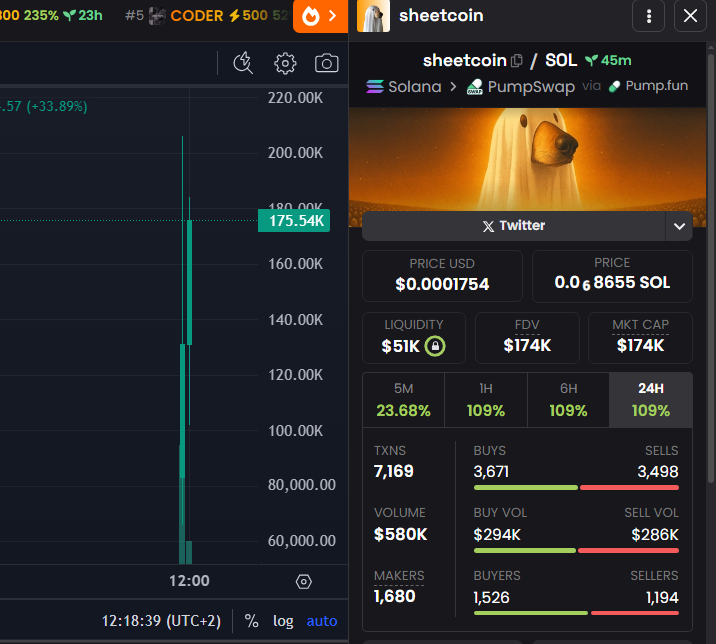Viewport: 716px width, 644px height.
Task: Click the price axis settings hexagon icon
Action: (x=304, y=582)
